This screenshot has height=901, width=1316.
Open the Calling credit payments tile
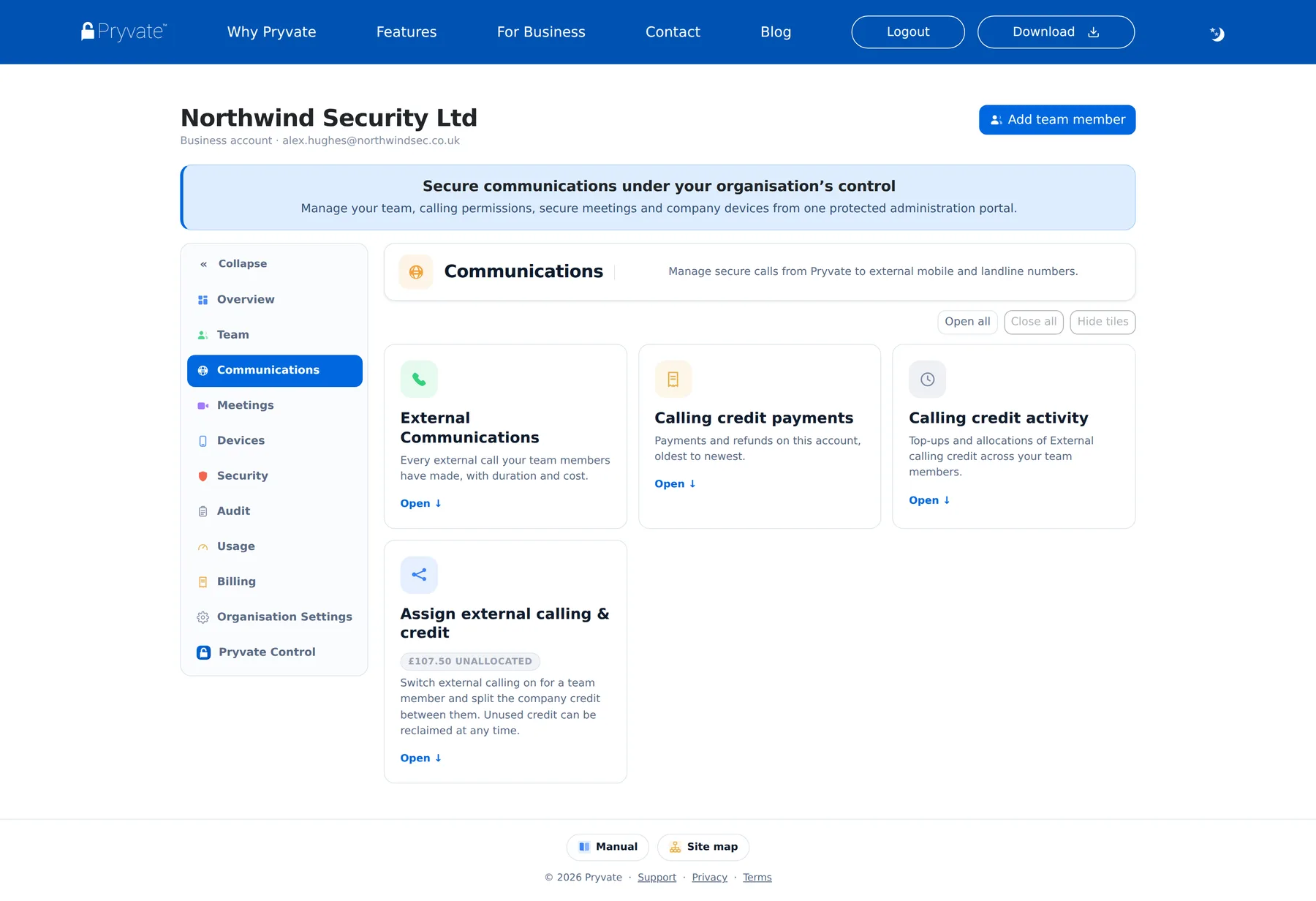[x=676, y=484]
